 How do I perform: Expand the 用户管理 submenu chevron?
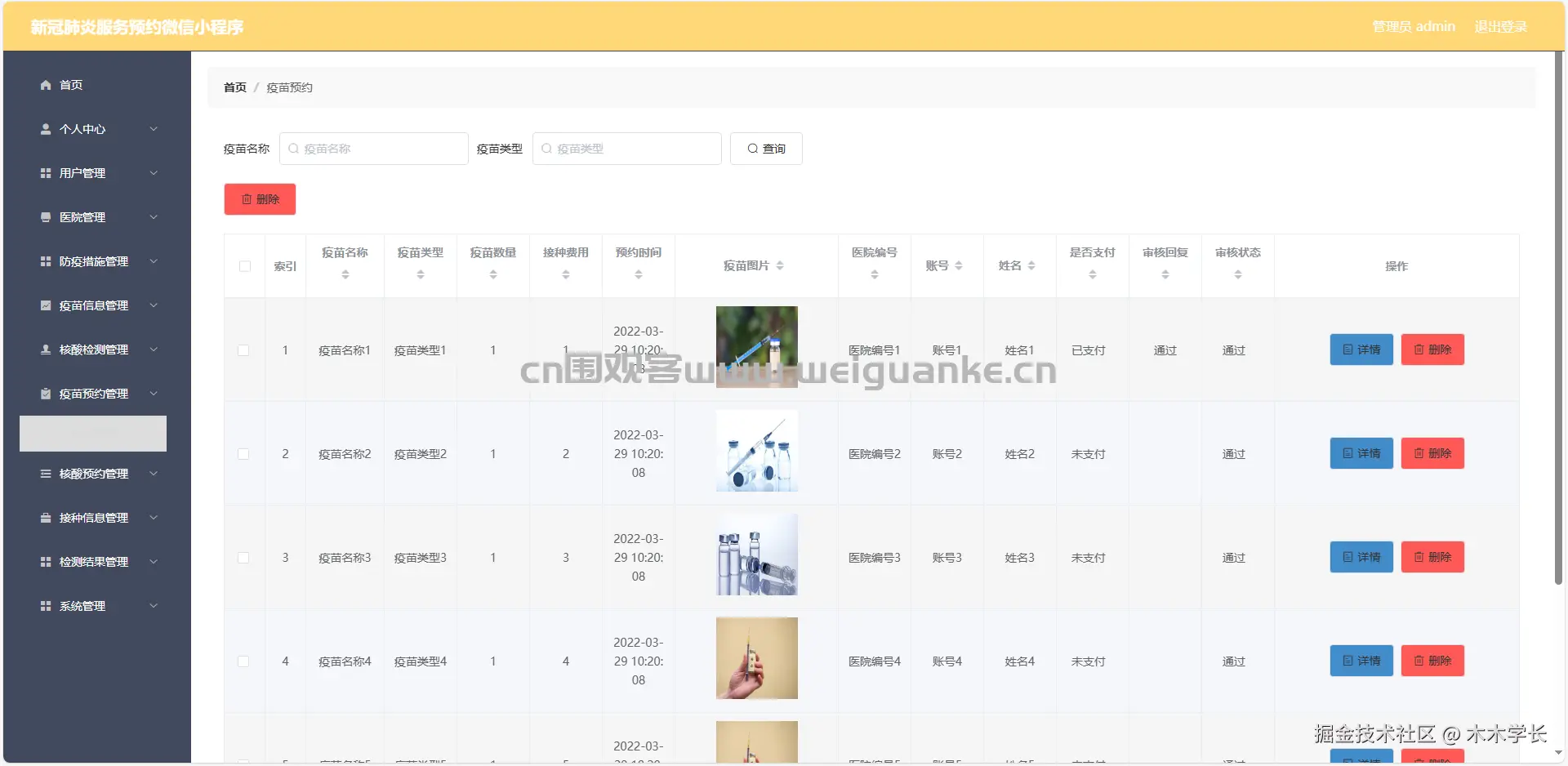coord(154,173)
